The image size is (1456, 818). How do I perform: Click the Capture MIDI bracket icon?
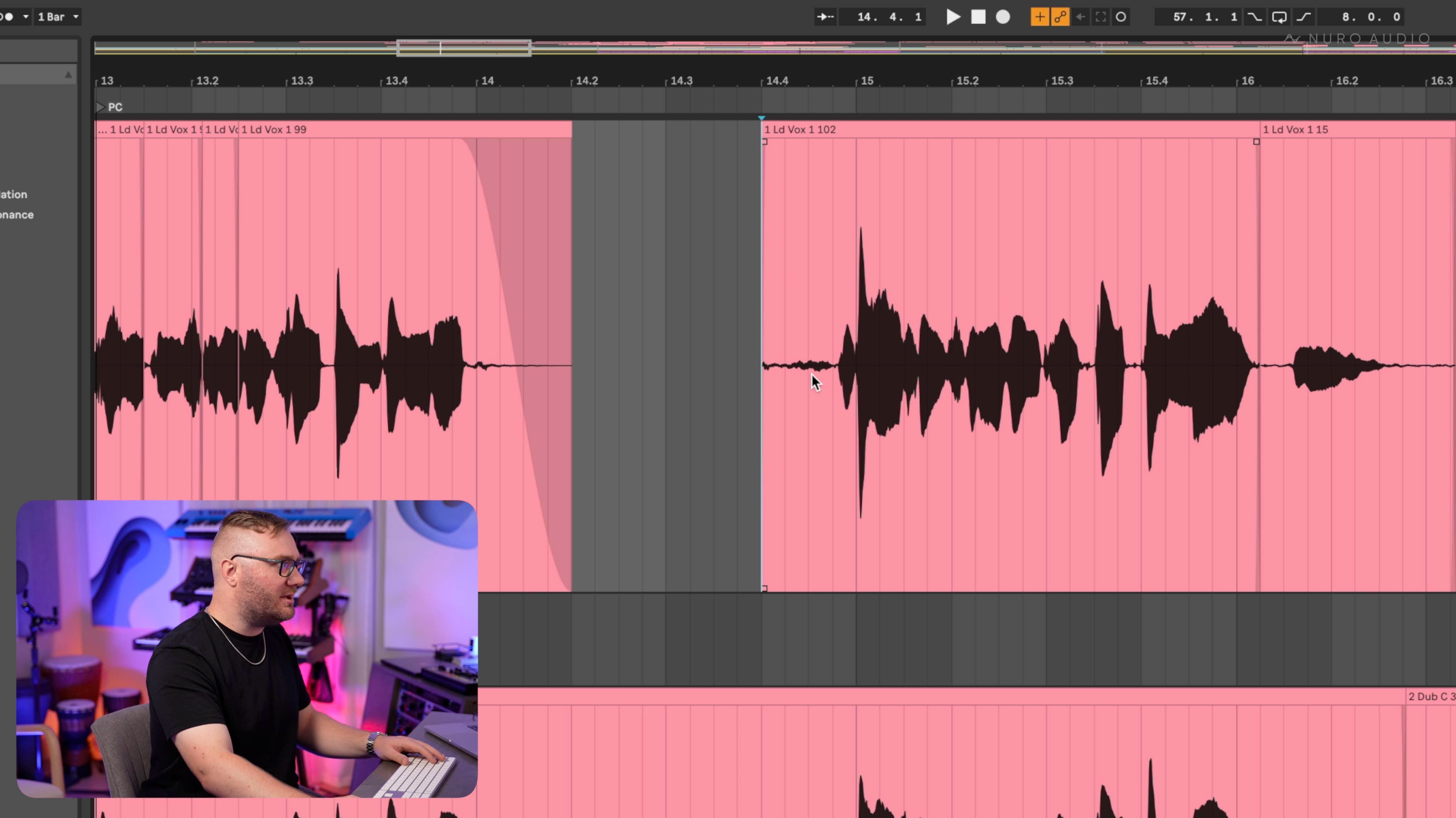1101,17
